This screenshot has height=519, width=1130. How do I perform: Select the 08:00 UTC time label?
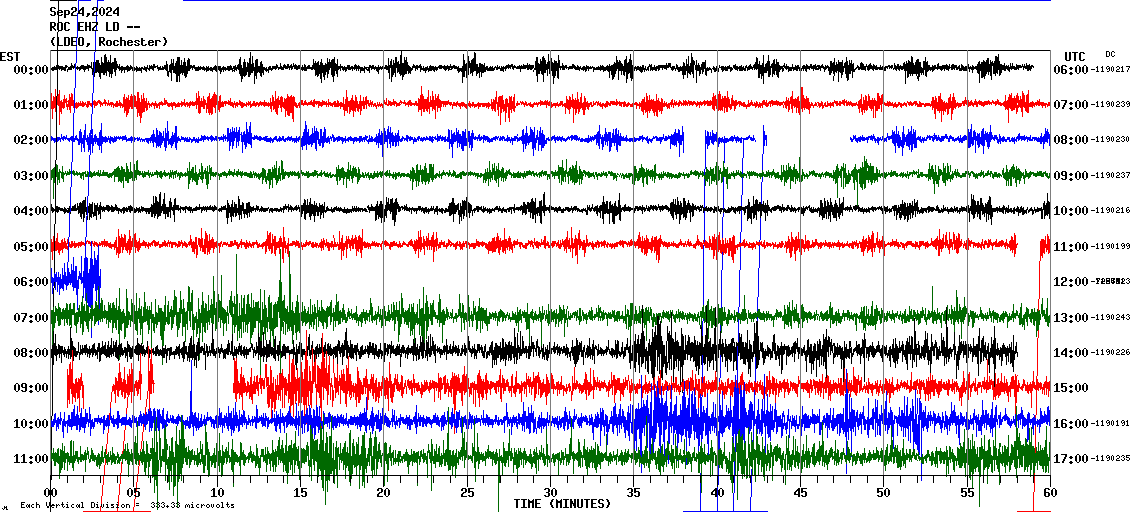point(1071,140)
